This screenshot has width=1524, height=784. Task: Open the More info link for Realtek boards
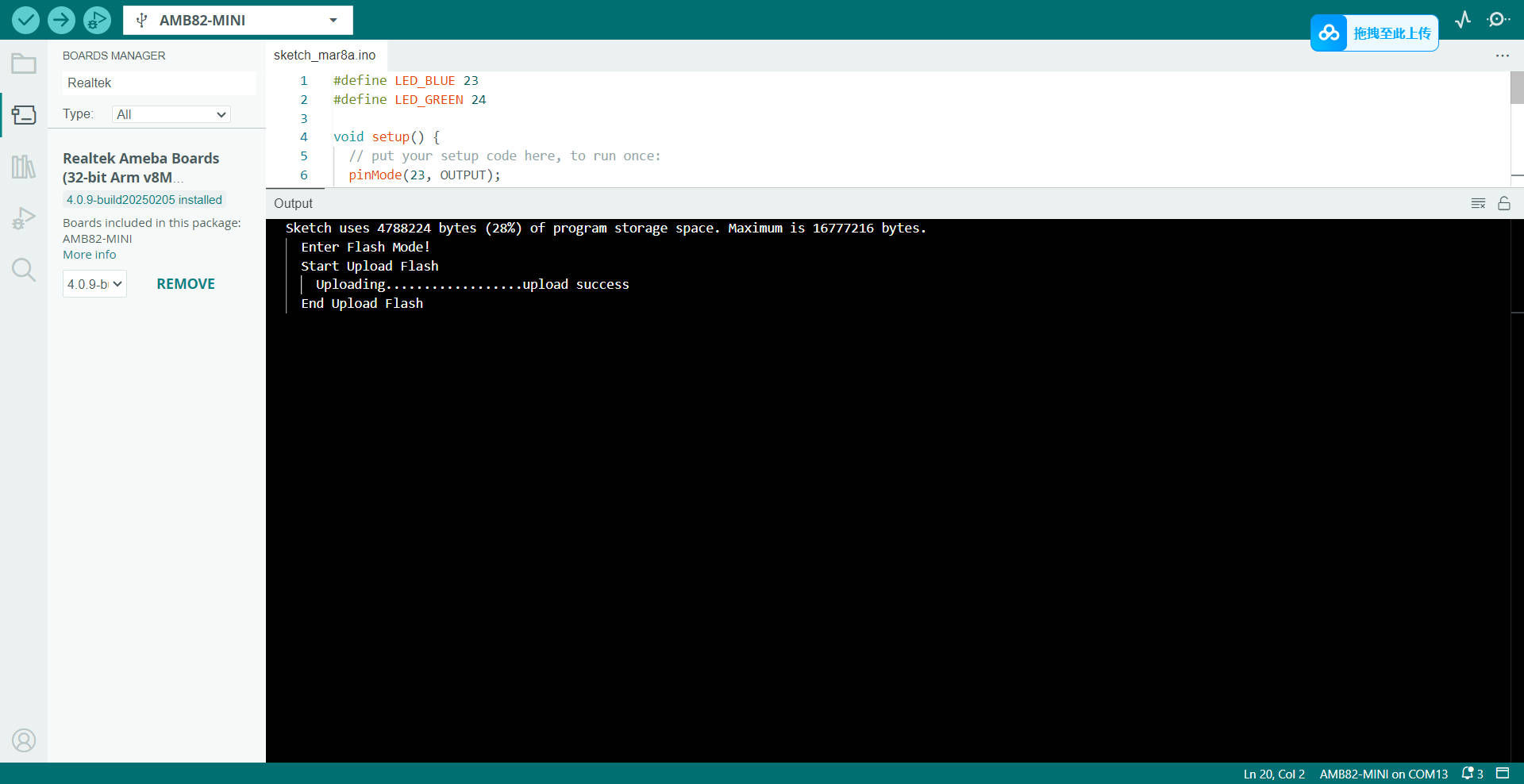point(90,255)
